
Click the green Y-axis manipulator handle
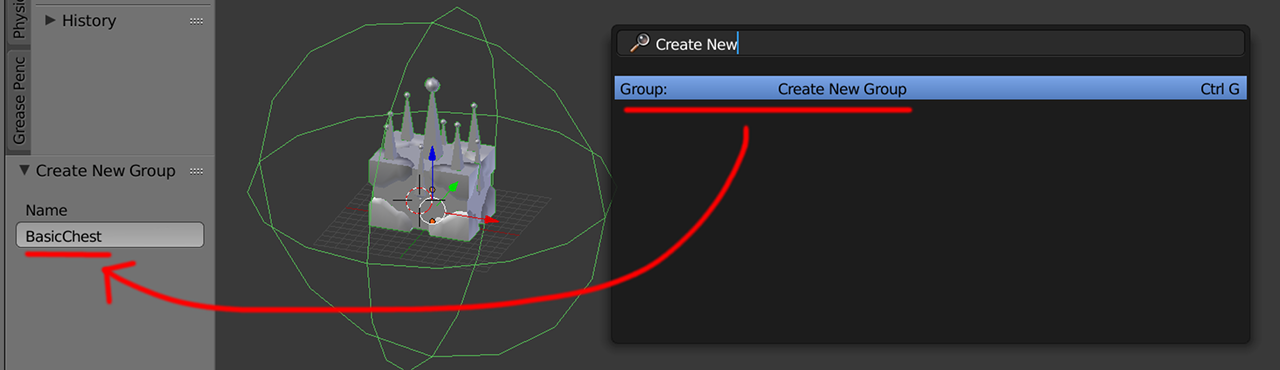pos(452,186)
